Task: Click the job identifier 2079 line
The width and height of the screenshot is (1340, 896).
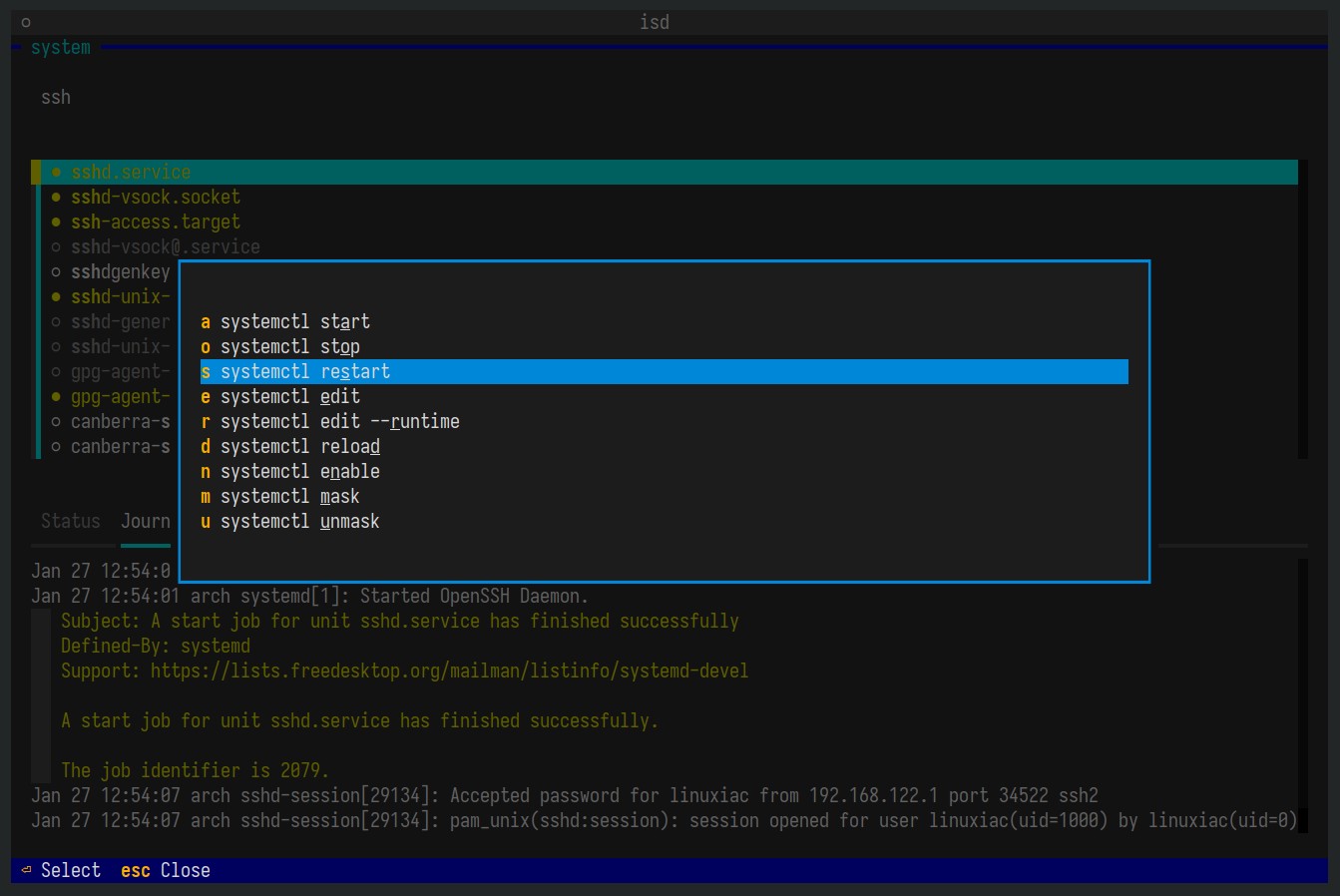Action: pyautogui.click(x=195, y=770)
